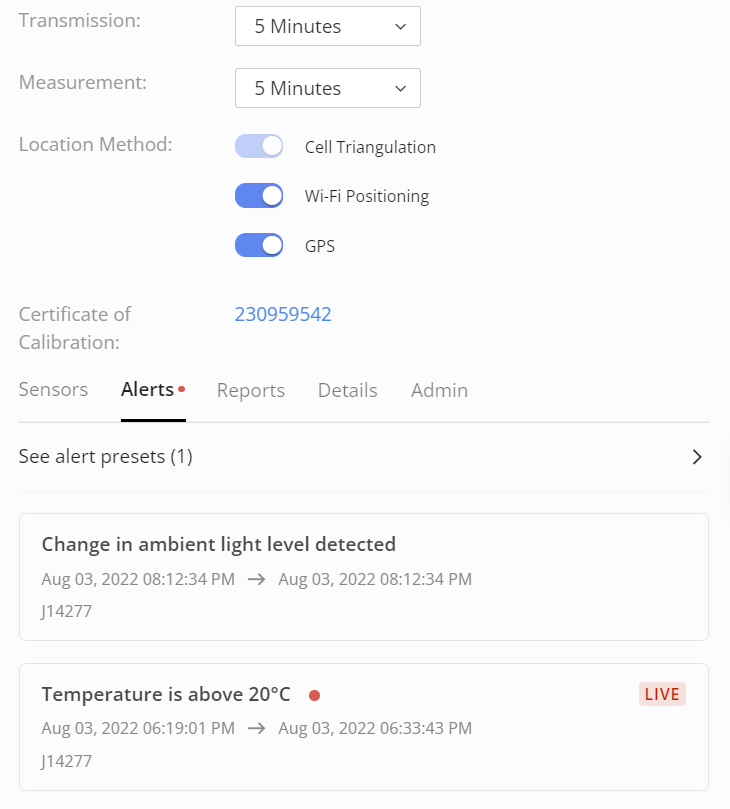730x809 pixels.
Task: Go to the Admin tab
Action: [x=440, y=391]
